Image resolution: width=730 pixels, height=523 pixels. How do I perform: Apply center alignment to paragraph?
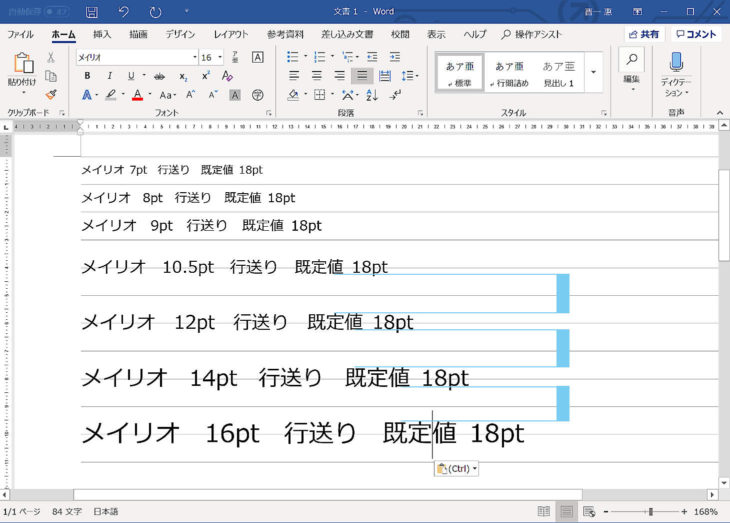point(316,76)
